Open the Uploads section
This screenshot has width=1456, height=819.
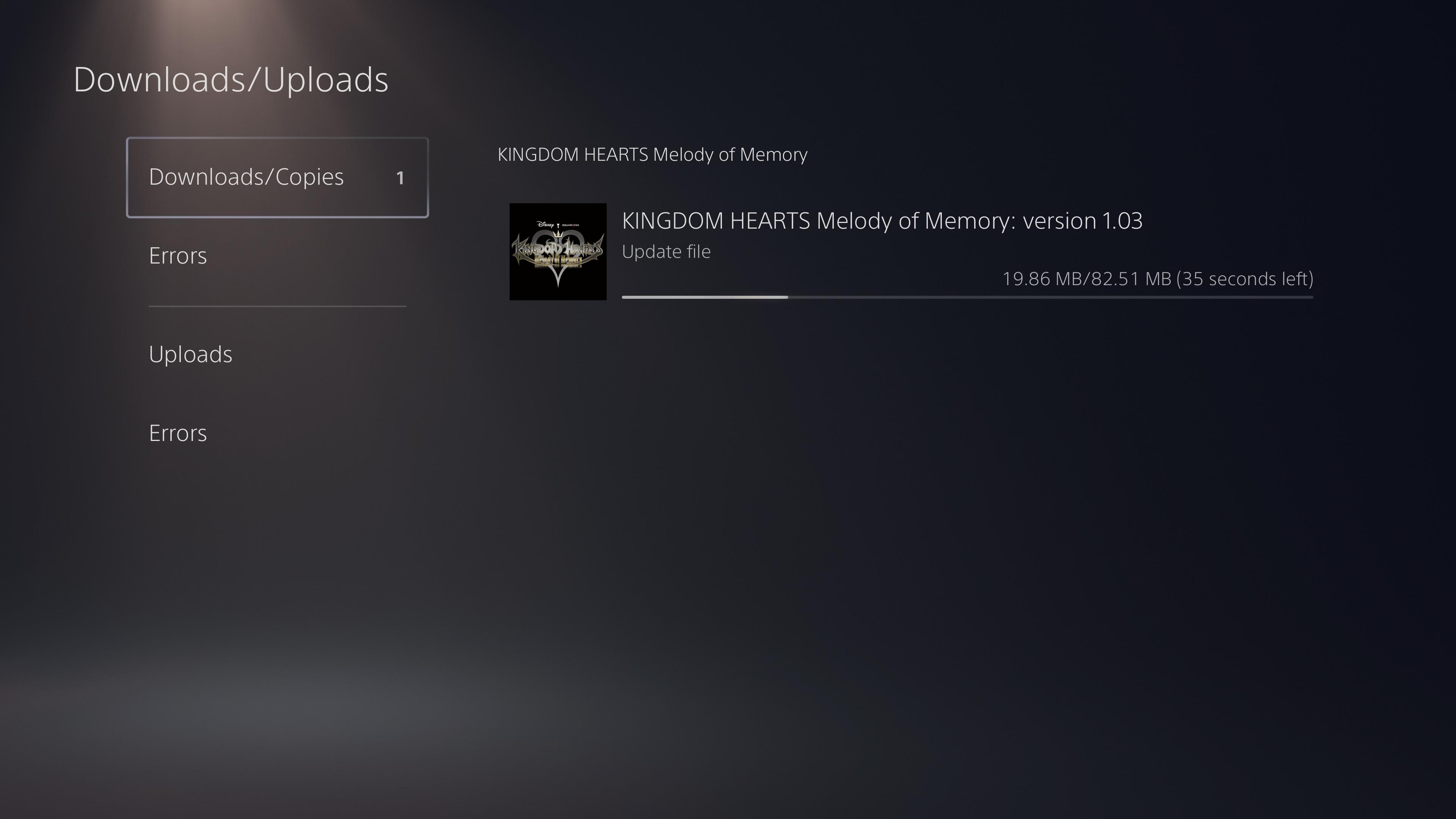[190, 355]
